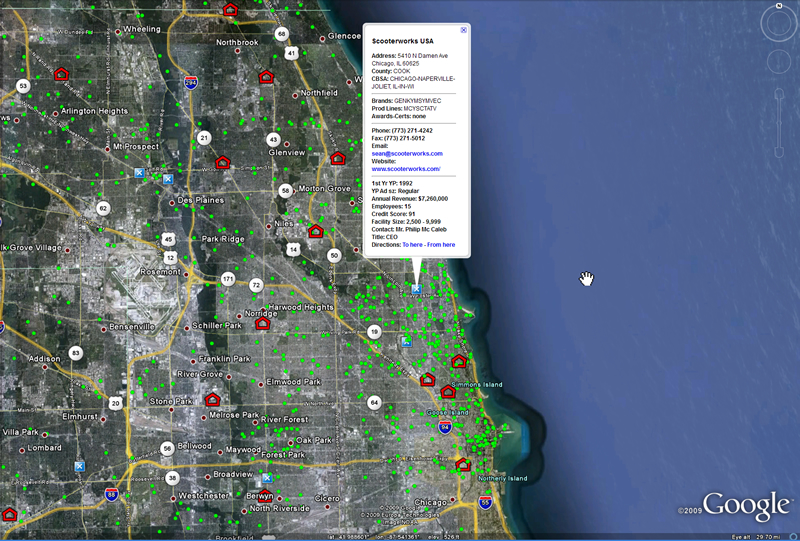Select red house marker above Northbrook
The height and width of the screenshot is (541, 800).
pos(231,9)
